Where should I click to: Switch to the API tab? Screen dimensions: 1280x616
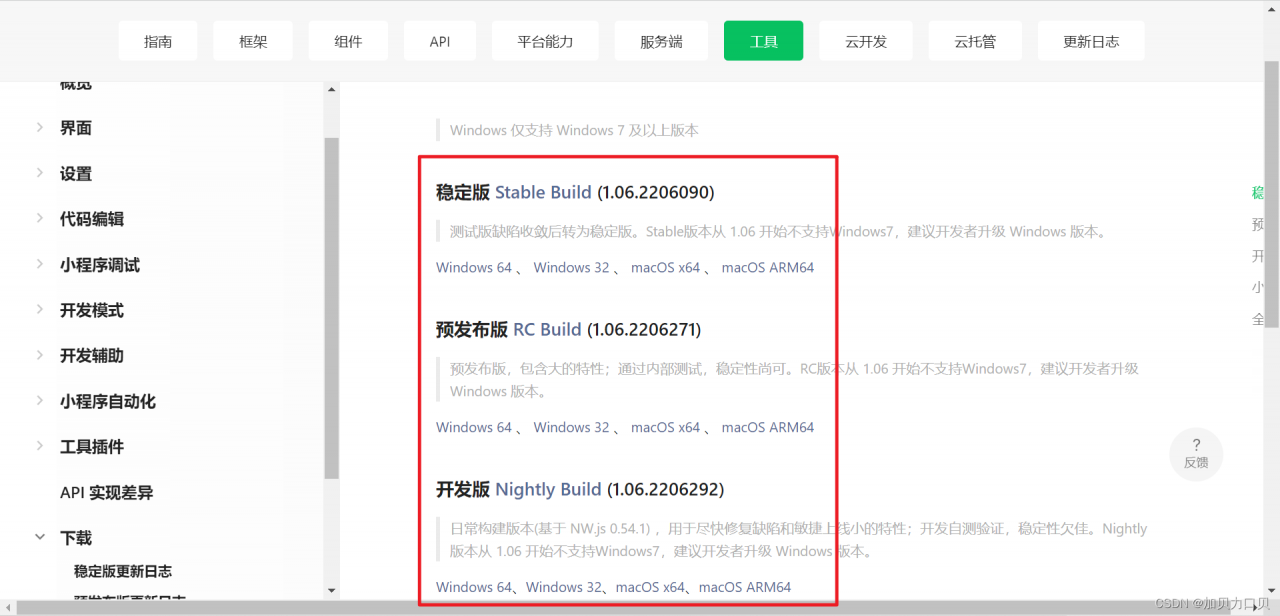coord(440,41)
